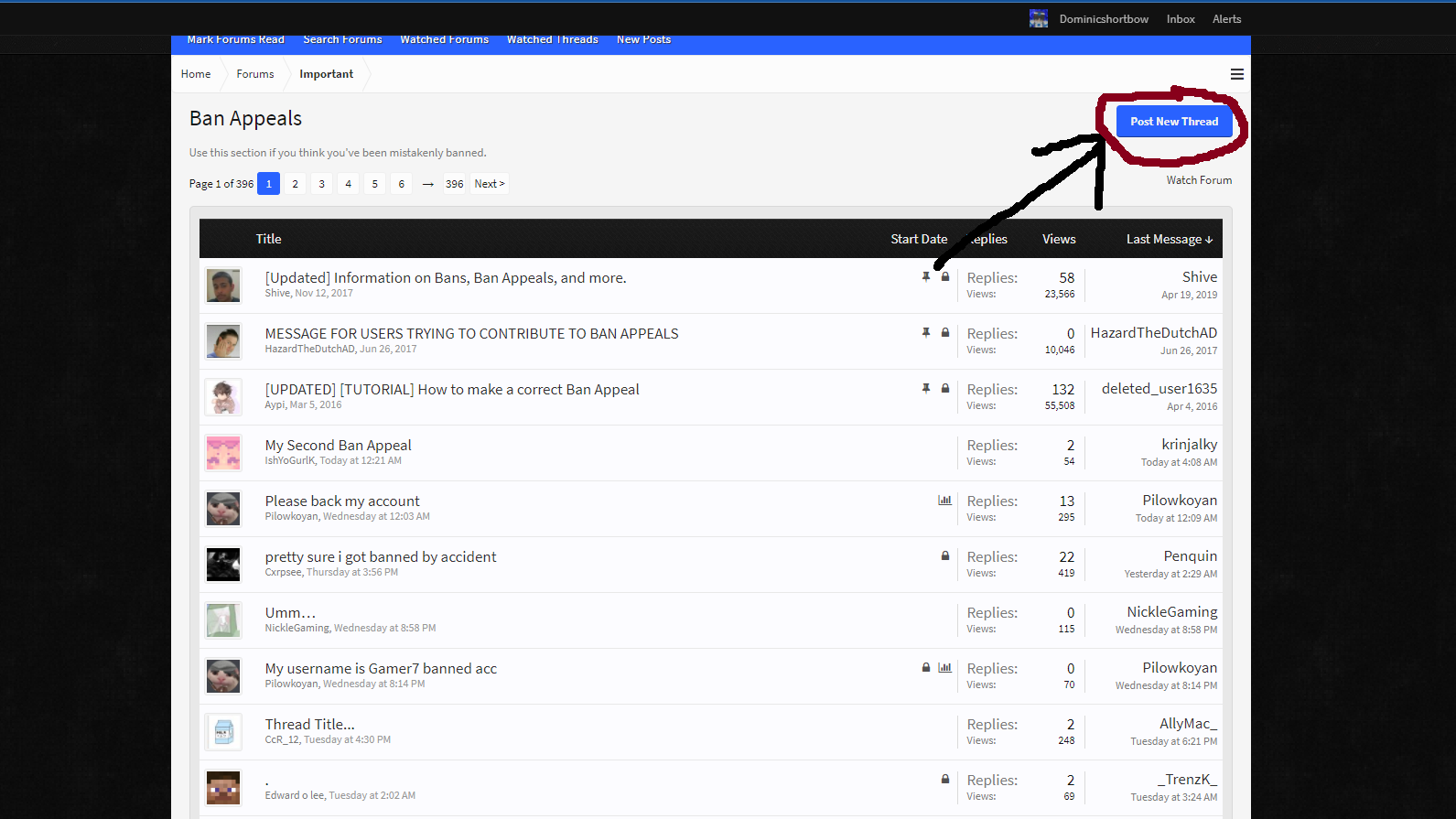Click the poll icon on the Gamer7 banned acc thread
The height and width of the screenshot is (819, 1456).
pos(944,668)
